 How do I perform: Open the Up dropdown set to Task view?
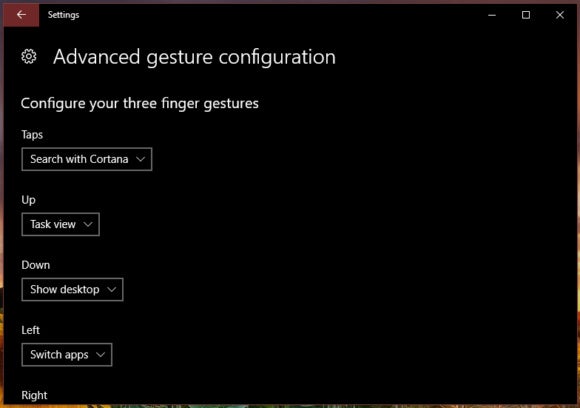click(60, 224)
